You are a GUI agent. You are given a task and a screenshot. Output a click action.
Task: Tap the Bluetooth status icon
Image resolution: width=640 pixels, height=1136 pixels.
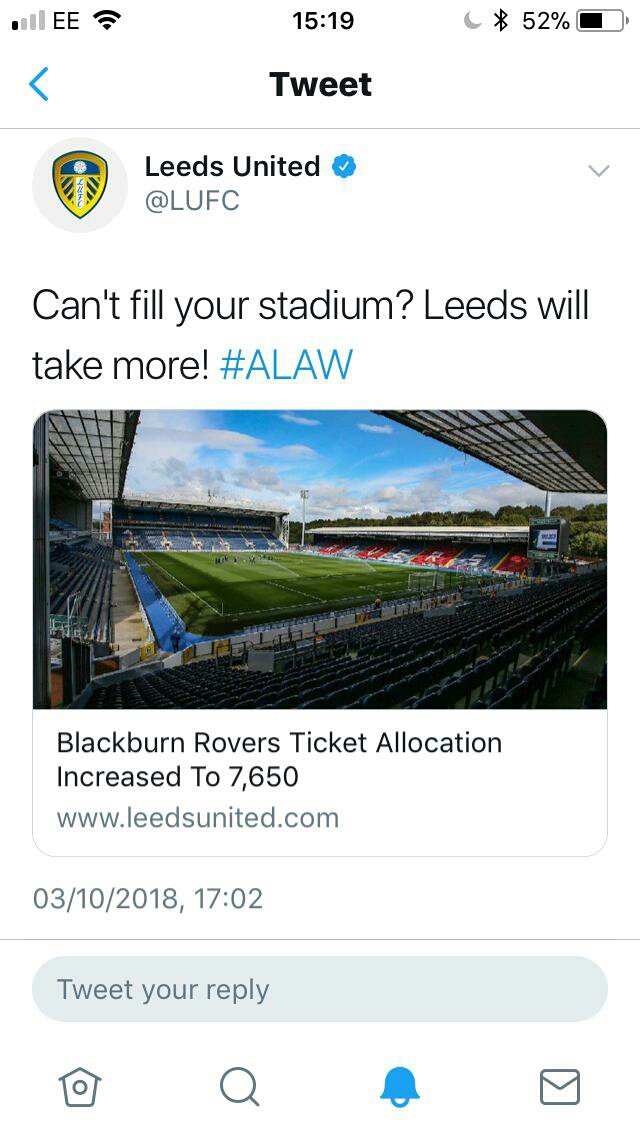[501, 20]
